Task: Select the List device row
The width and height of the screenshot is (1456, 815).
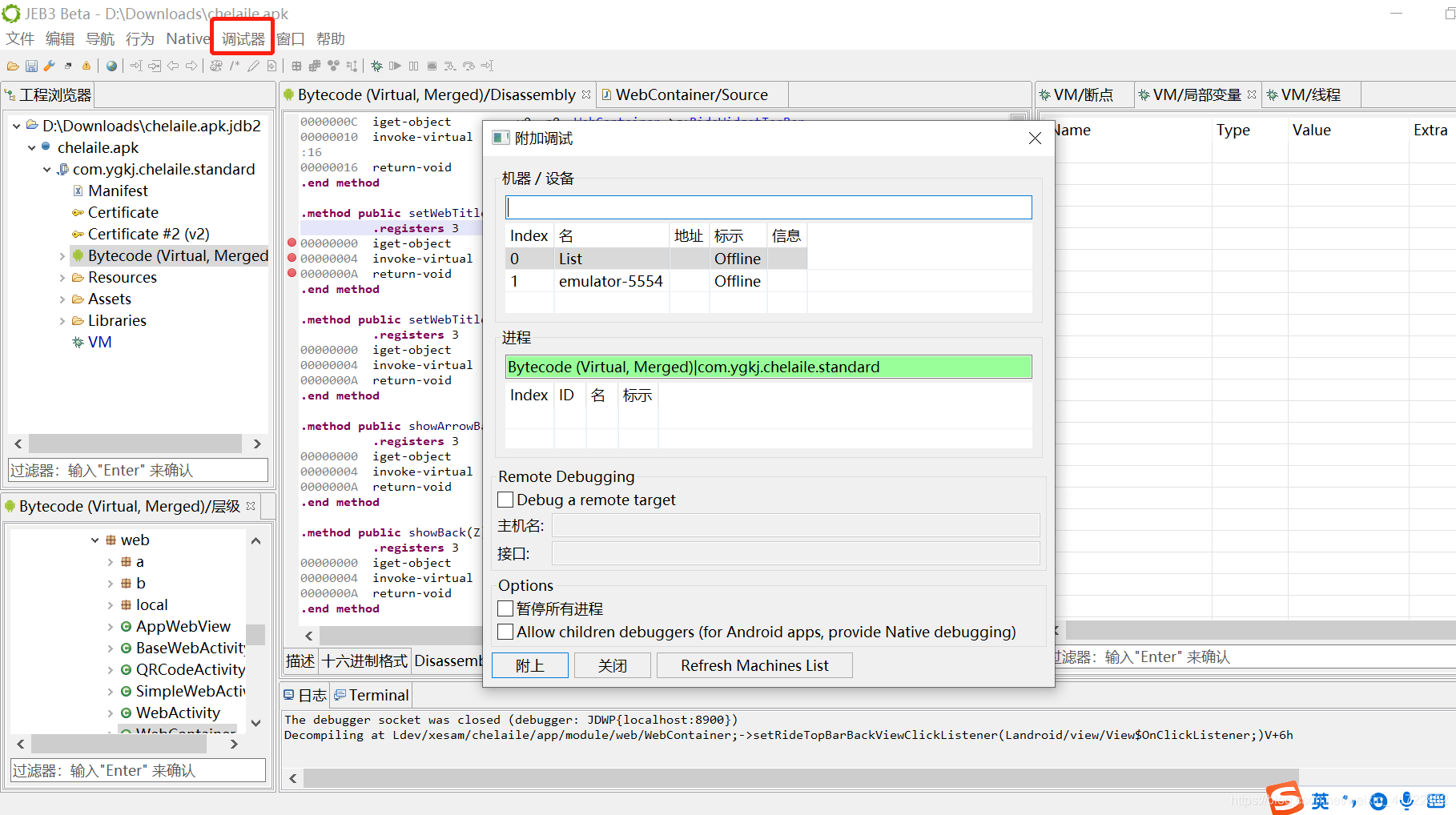Action: [657, 259]
